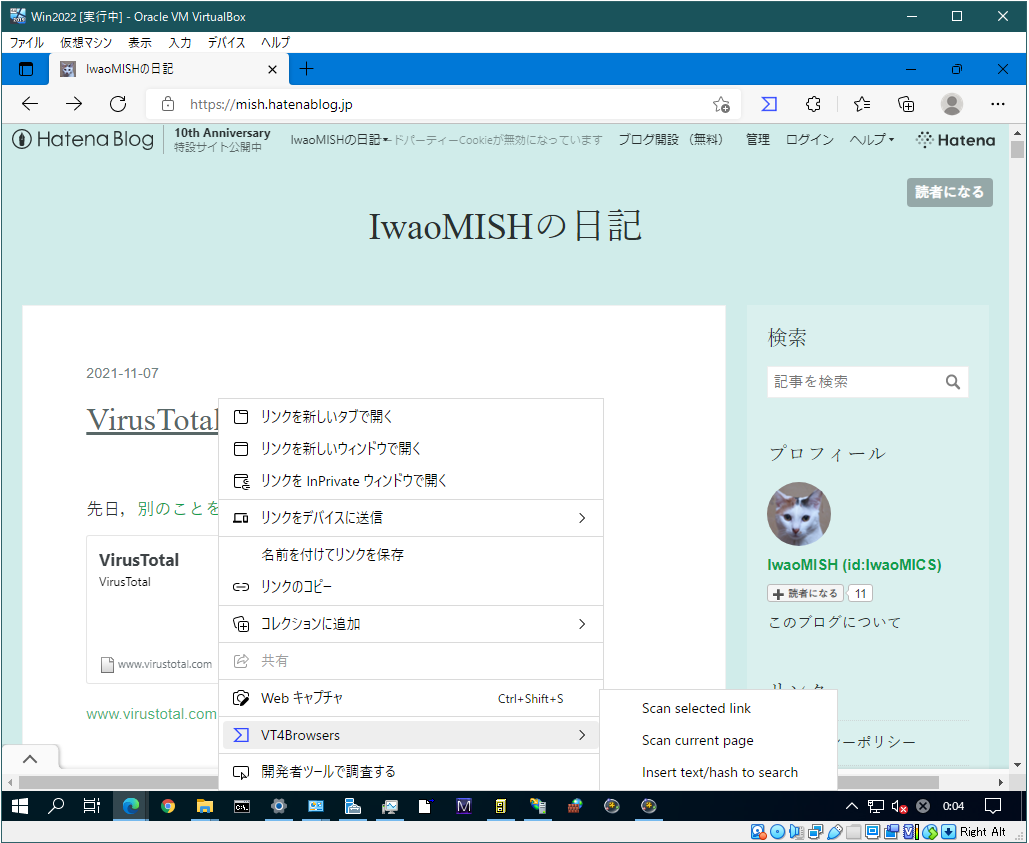Open a new tab with plus icon
The width and height of the screenshot is (1029, 843).
pos(306,68)
